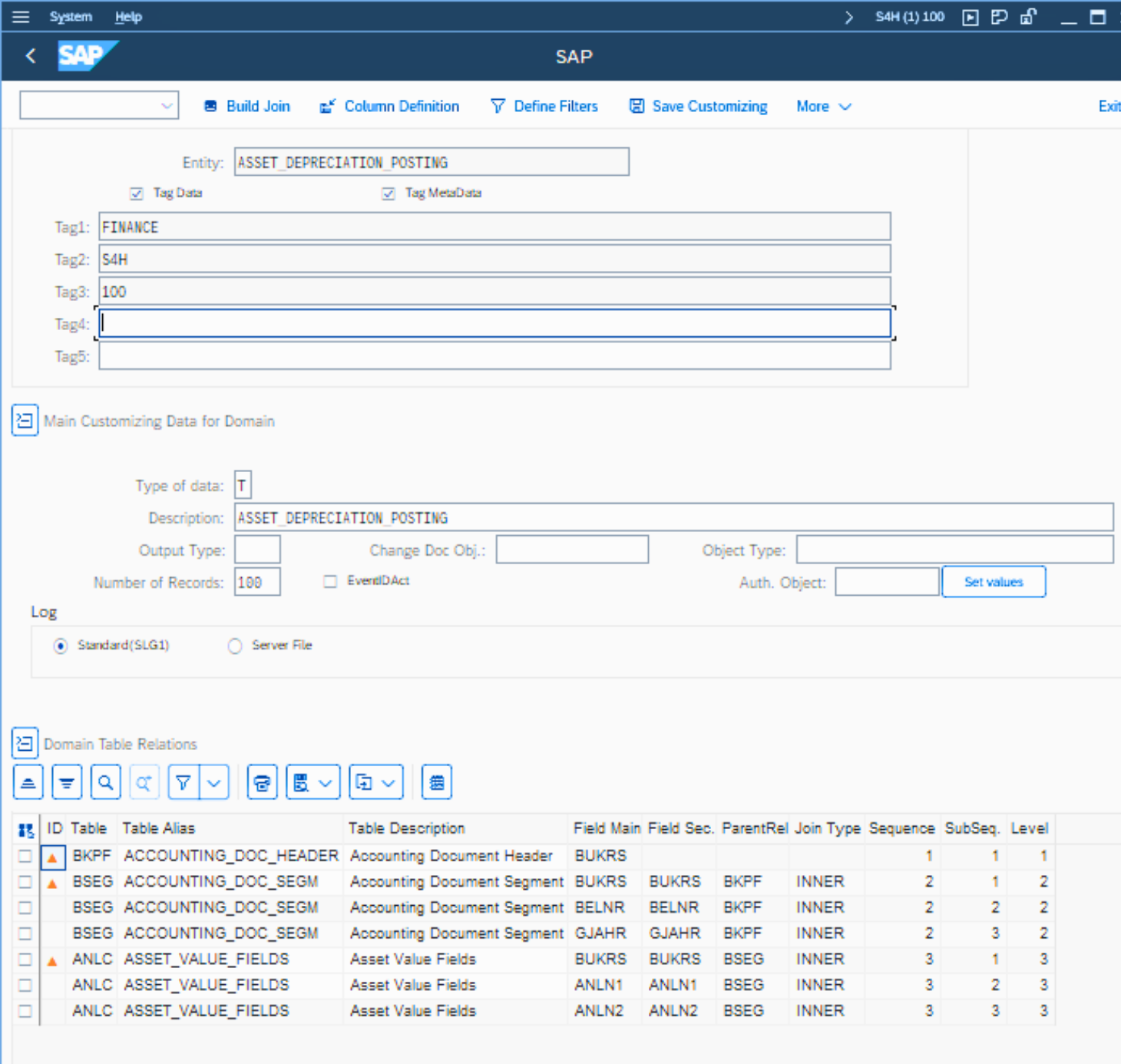1121x1064 pixels.
Task: Click the Print icon in table toolbar
Action: 262,782
